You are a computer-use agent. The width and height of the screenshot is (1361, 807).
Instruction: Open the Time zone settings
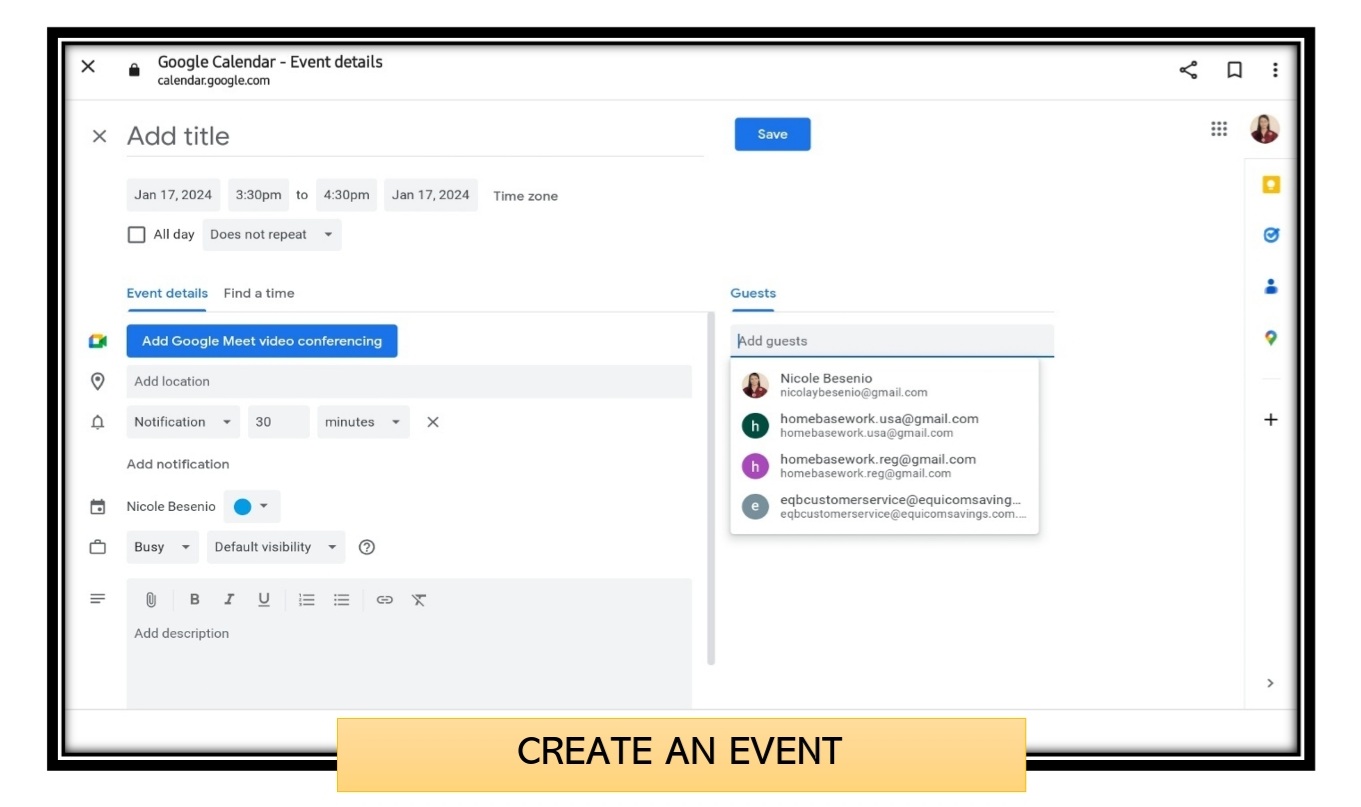pos(526,196)
